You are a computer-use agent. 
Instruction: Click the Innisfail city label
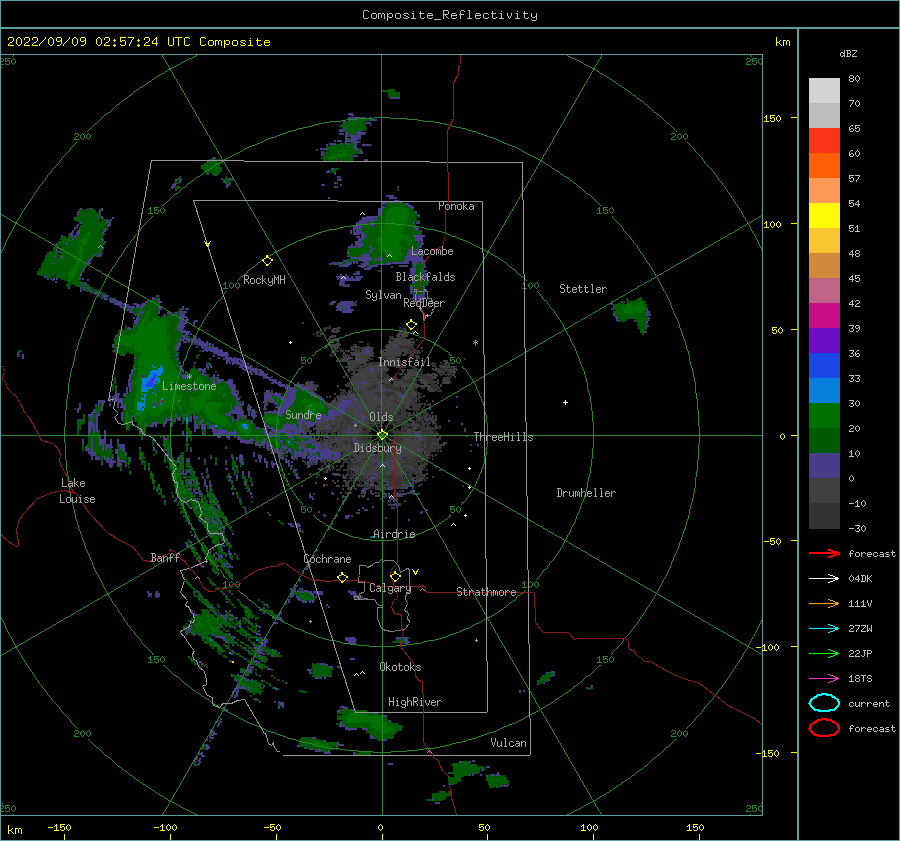tap(404, 362)
